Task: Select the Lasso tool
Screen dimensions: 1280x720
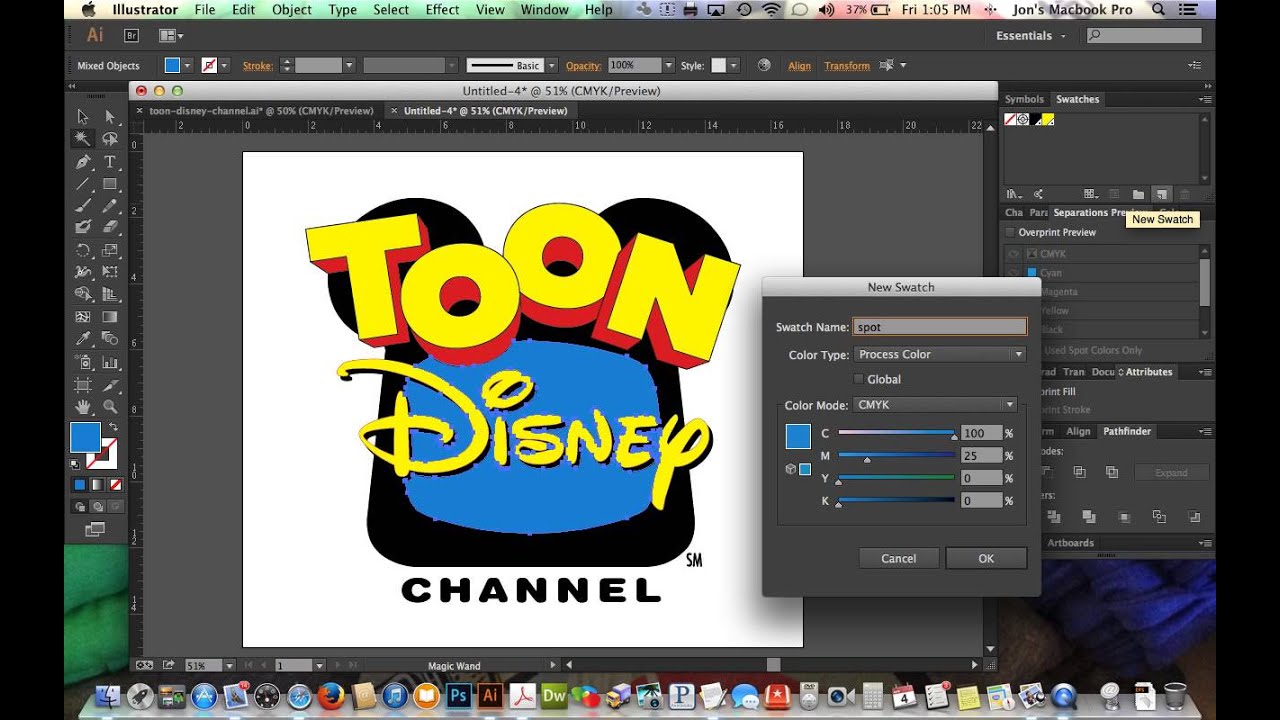Action: (x=110, y=139)
